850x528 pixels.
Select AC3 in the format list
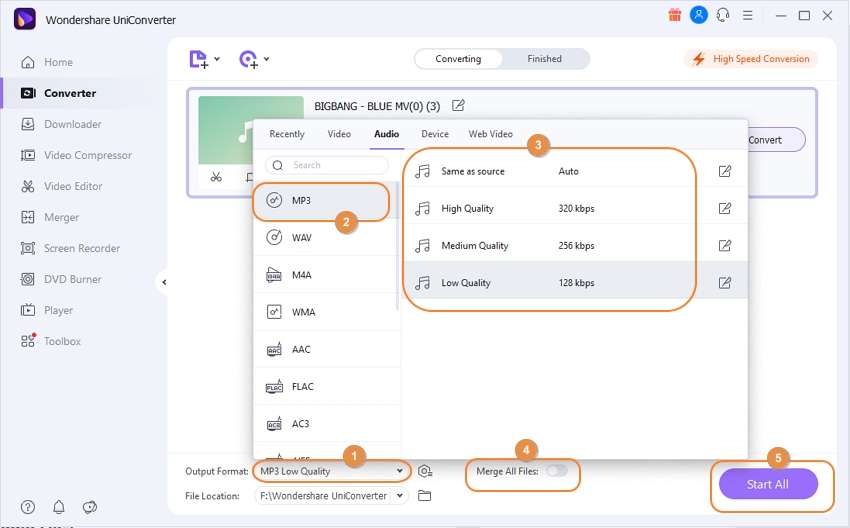[325, 423]
